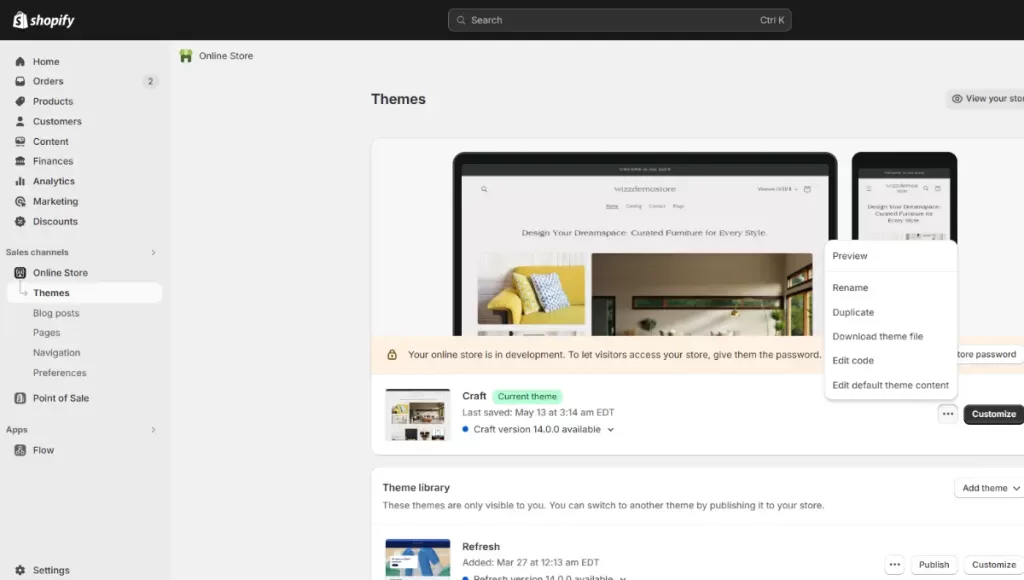Open Navigation settings
This screenshot has height=580, width=1024.
[57, 353]
